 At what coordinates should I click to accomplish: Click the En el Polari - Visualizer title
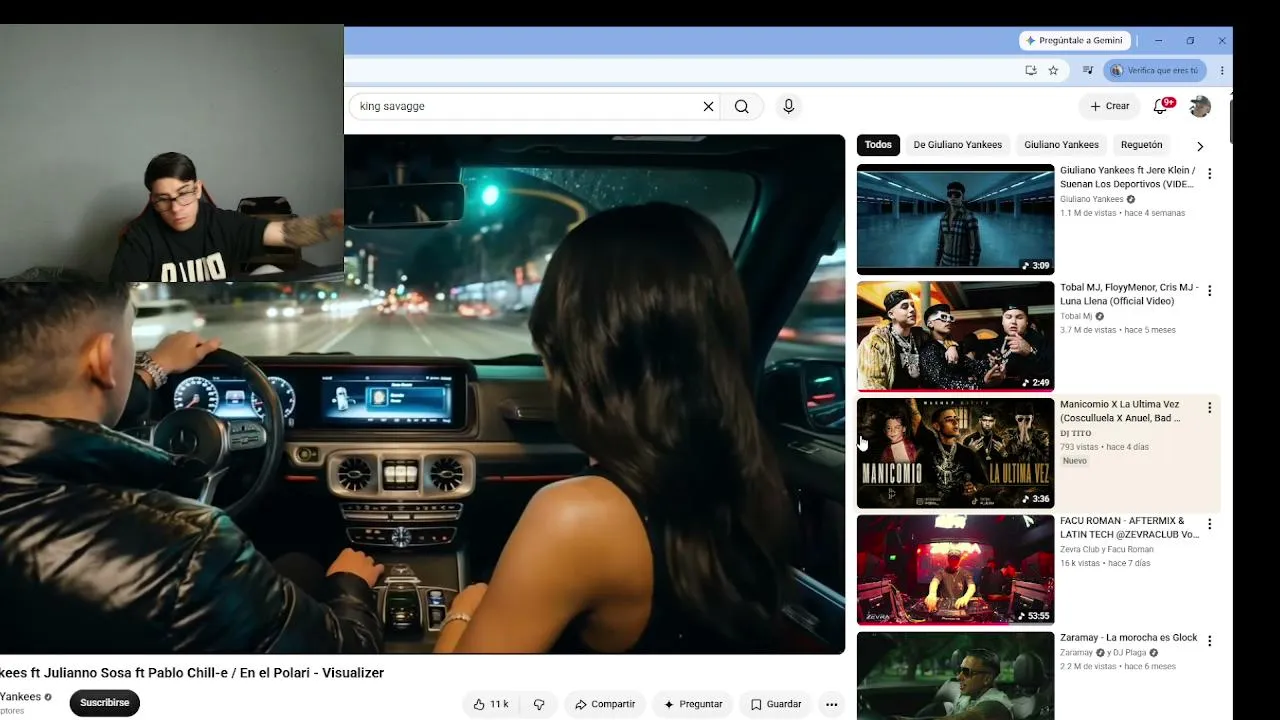coord(192,673)
